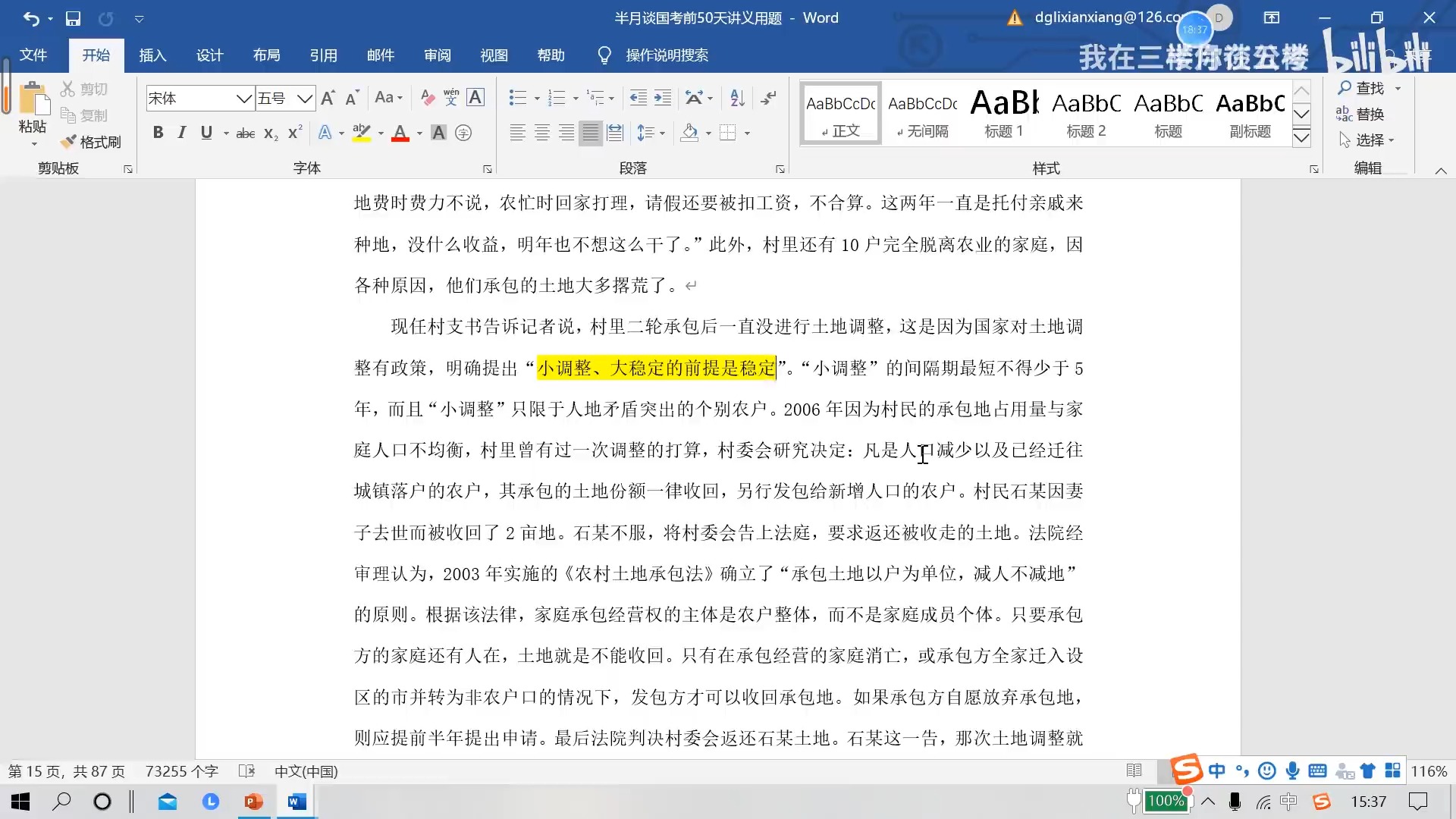
Task: Apply yellow text highlight color
Action: coord(362,133)
